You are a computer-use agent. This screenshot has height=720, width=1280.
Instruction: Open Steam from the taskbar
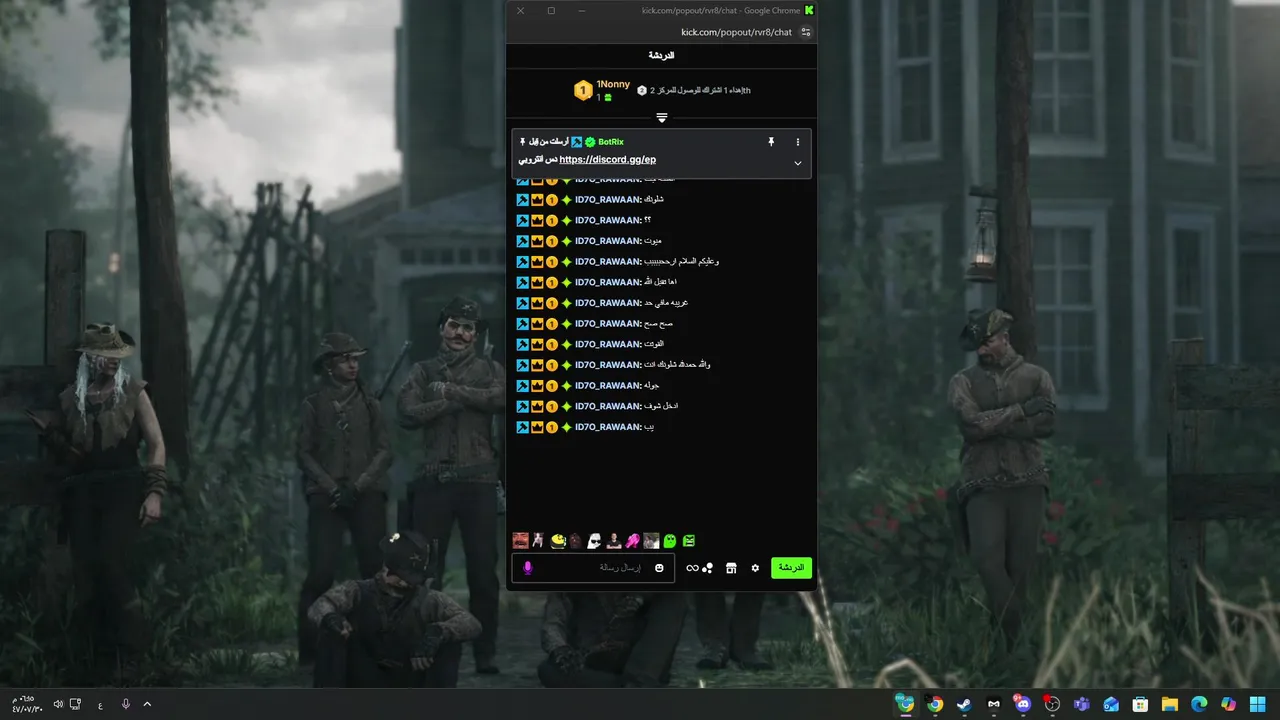tap(964, 704)
